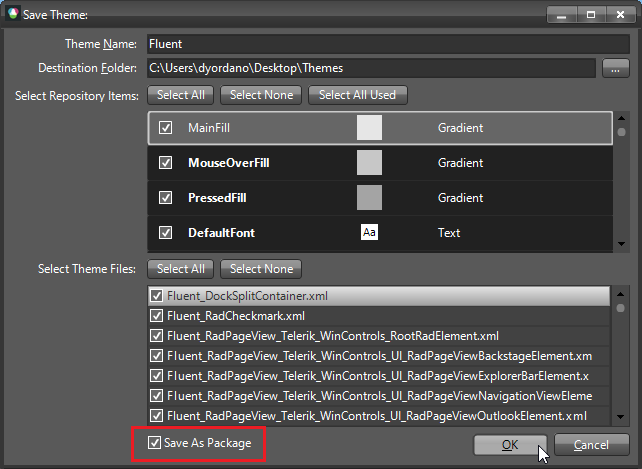
Task: Uncheck the DefaultFont checkbox
Action: tap(165, 233)
